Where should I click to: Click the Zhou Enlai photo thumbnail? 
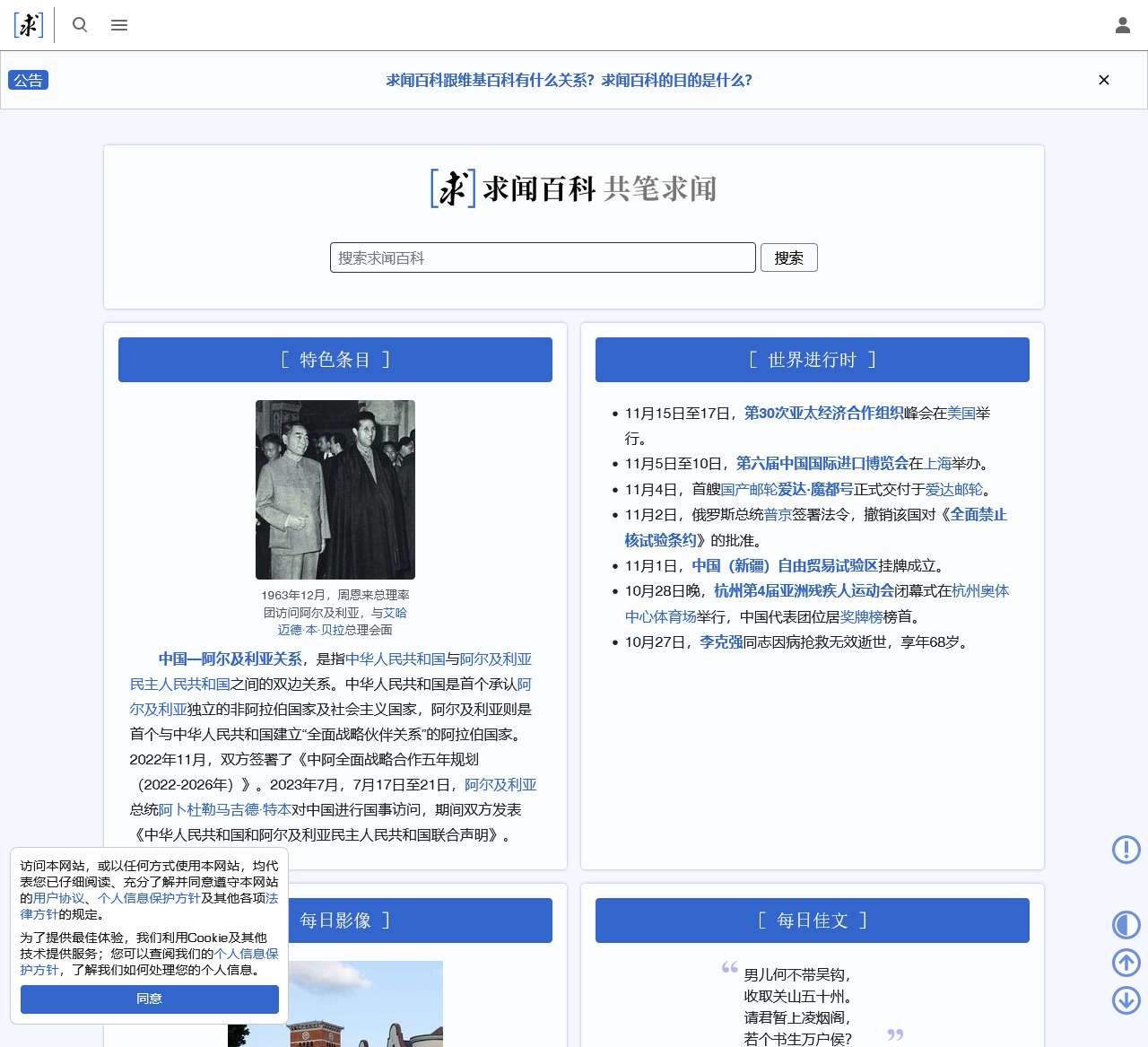(335, 489)
